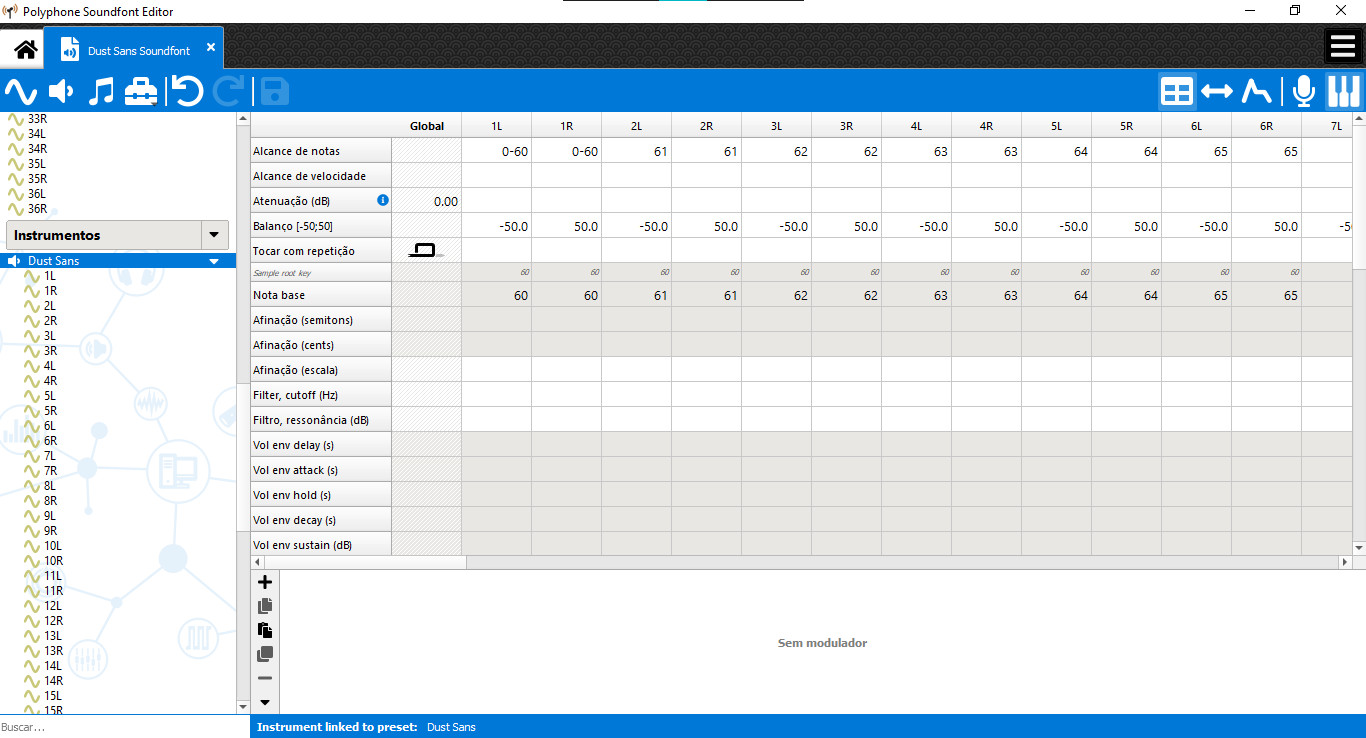Select division 7L under Dust Sans
The height and width of the screenshot is (738, 1366).
click(50, 456)
